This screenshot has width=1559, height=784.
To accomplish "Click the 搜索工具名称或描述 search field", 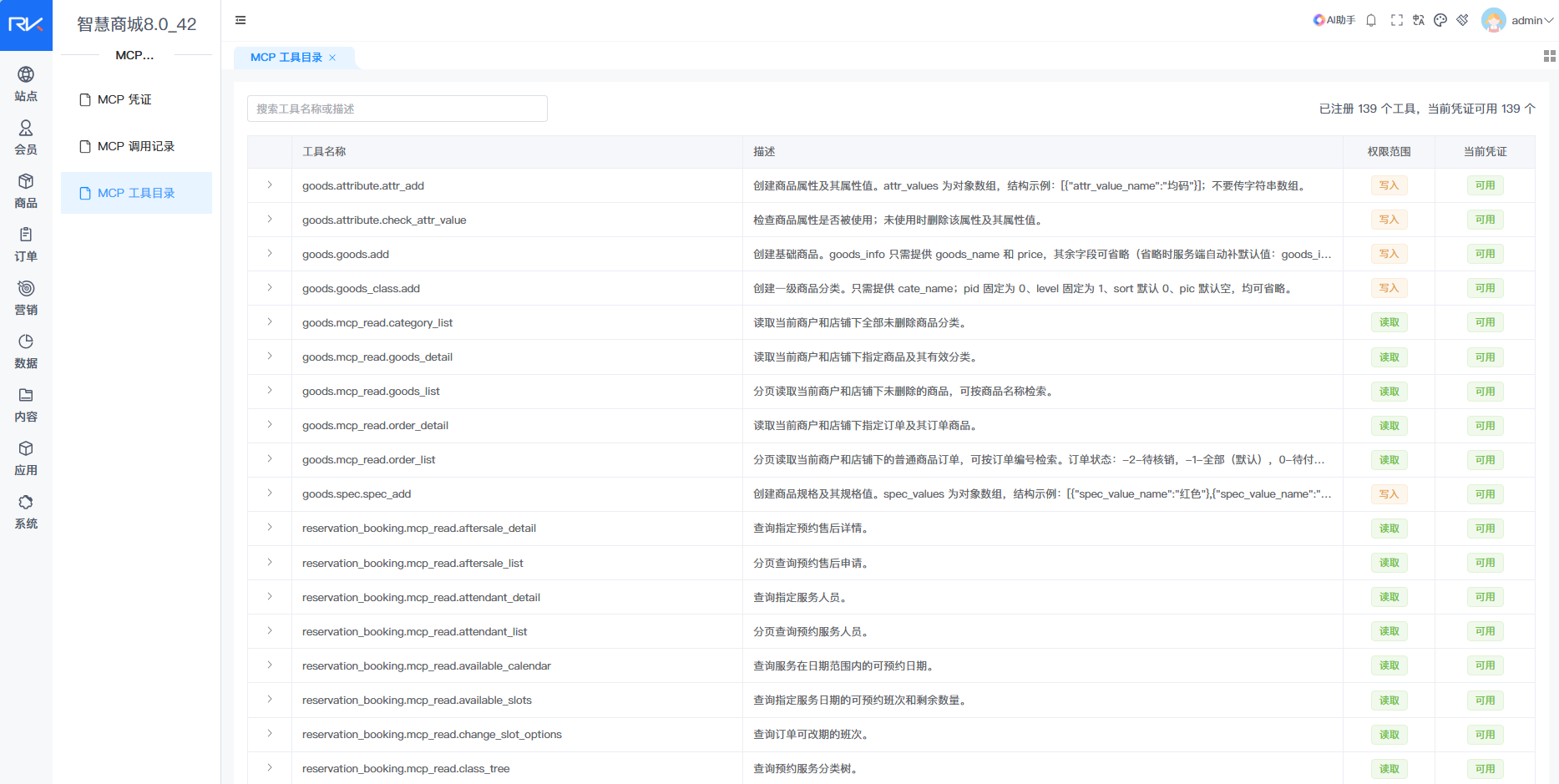I will pyautogui.click(x=397, y=109).
